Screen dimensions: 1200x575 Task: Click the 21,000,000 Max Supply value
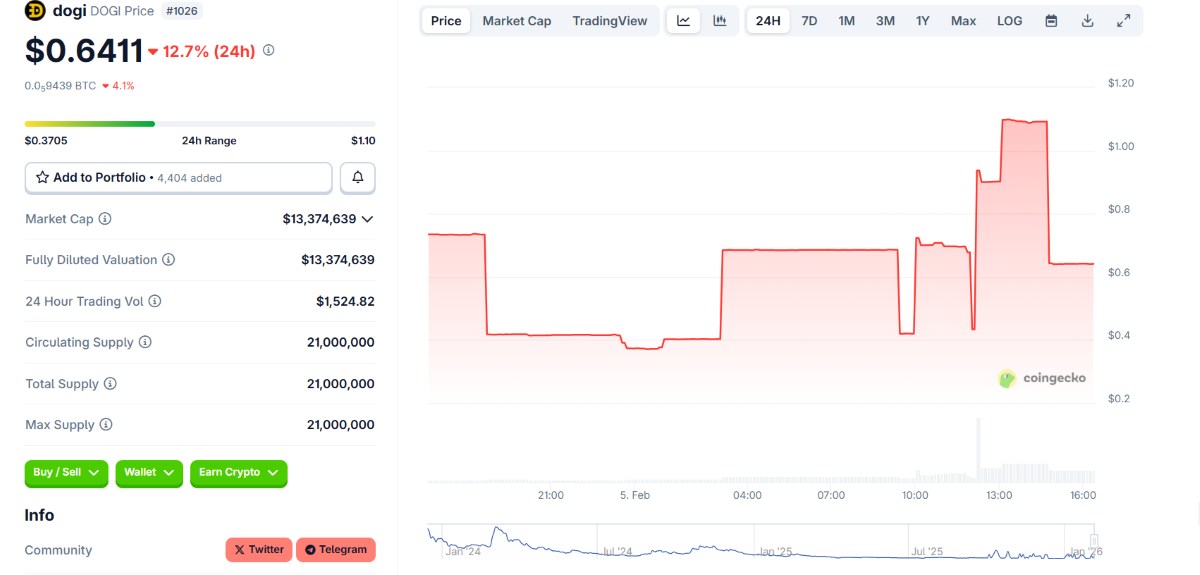(x=341, y=425)
